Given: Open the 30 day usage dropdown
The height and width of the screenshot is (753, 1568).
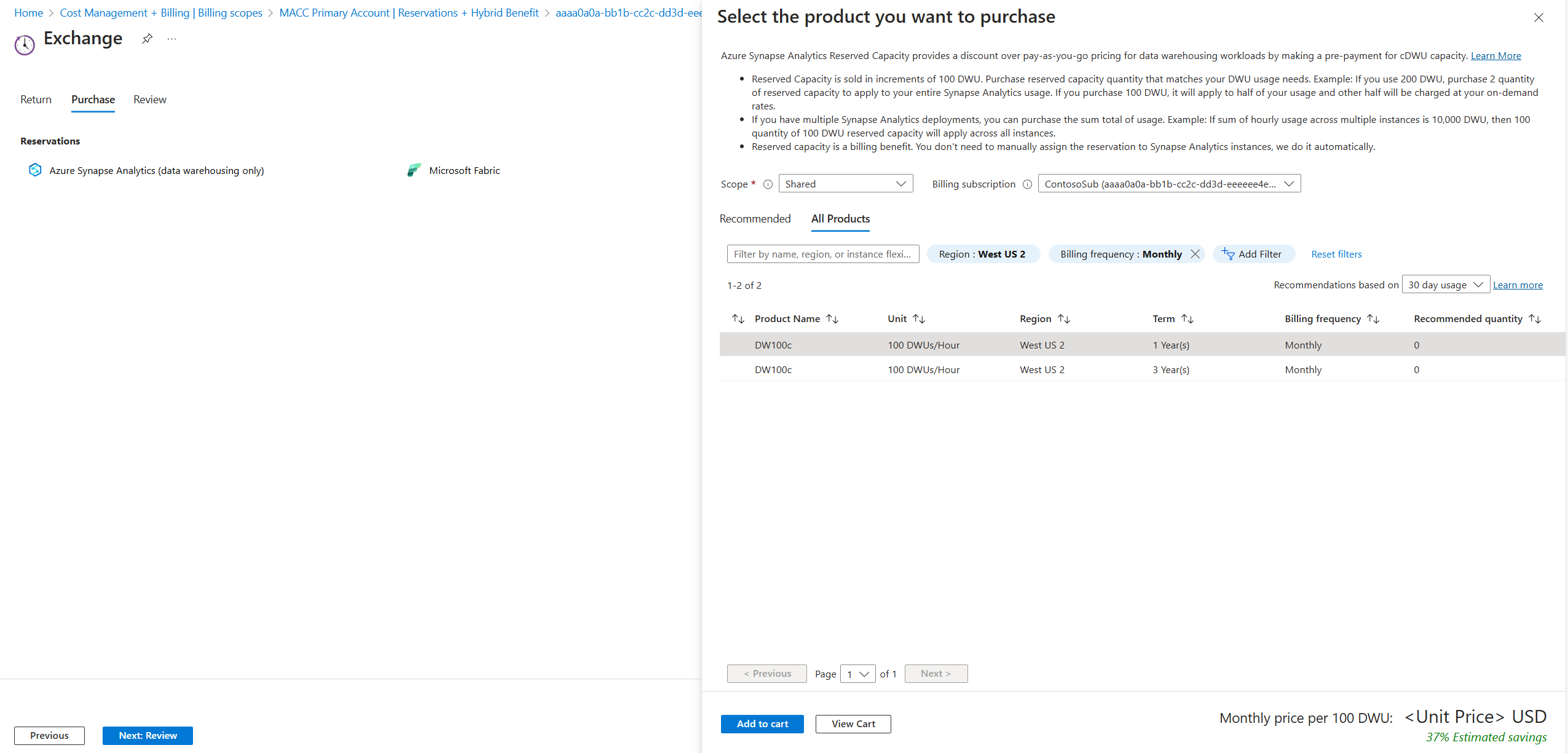Looking at the screenshot, I should 1445,285.
